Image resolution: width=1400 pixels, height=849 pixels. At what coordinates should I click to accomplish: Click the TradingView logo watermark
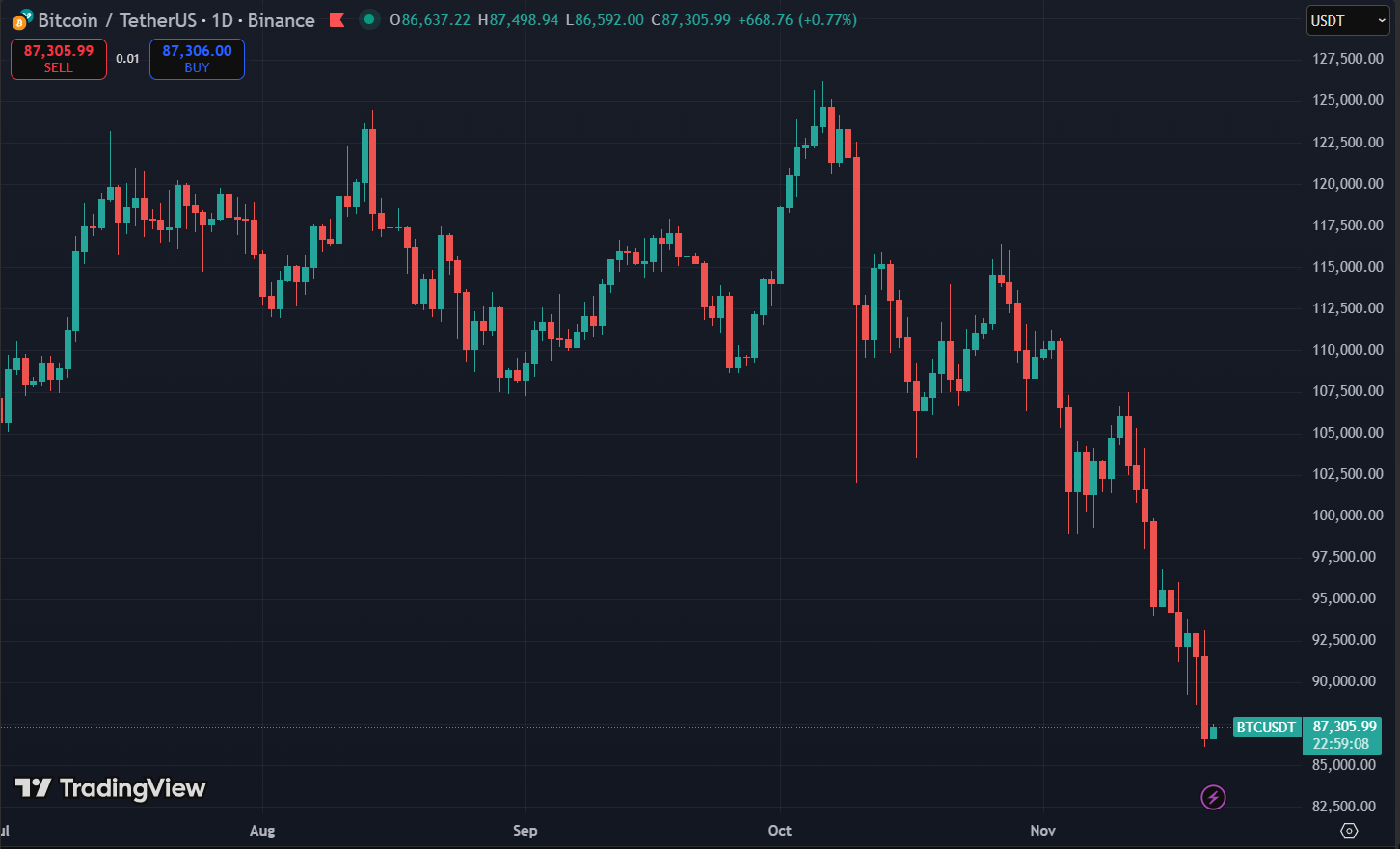(109, 787)
